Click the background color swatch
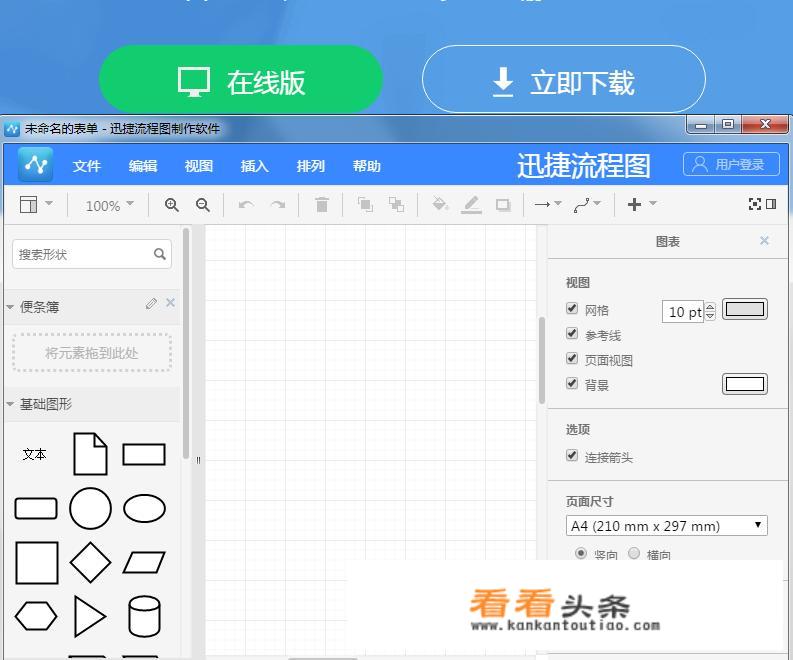 (x=744, y=384)
